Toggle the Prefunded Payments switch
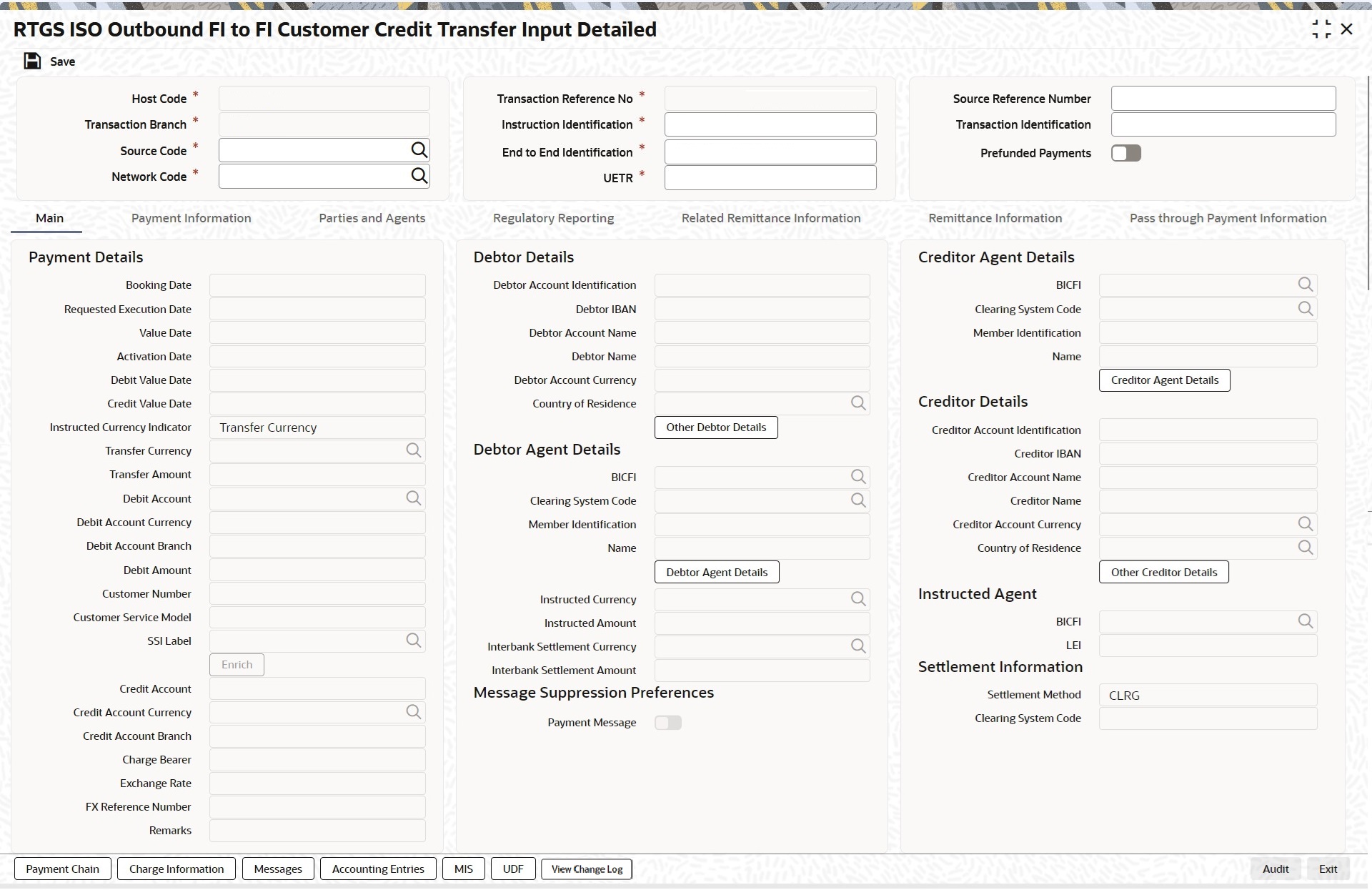The image size is (1372, 890). coord(1125,153)
